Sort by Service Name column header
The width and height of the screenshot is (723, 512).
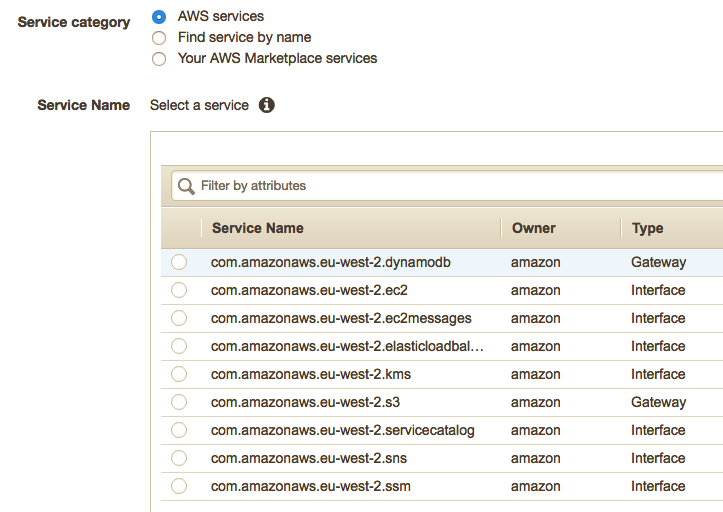[257, 228]
